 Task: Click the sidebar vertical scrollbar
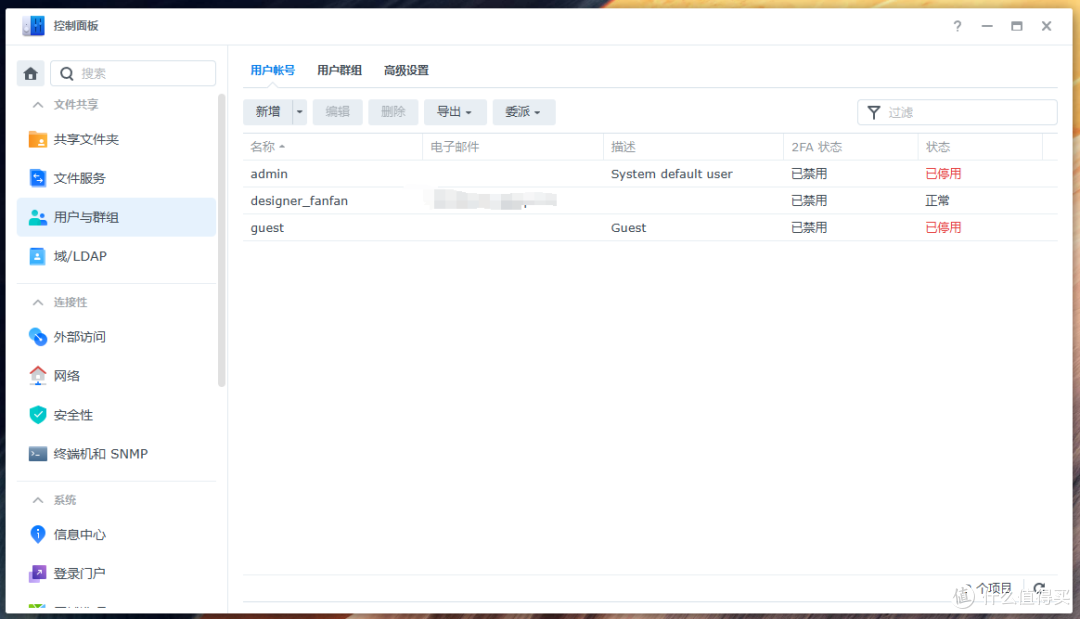(222, 241)
